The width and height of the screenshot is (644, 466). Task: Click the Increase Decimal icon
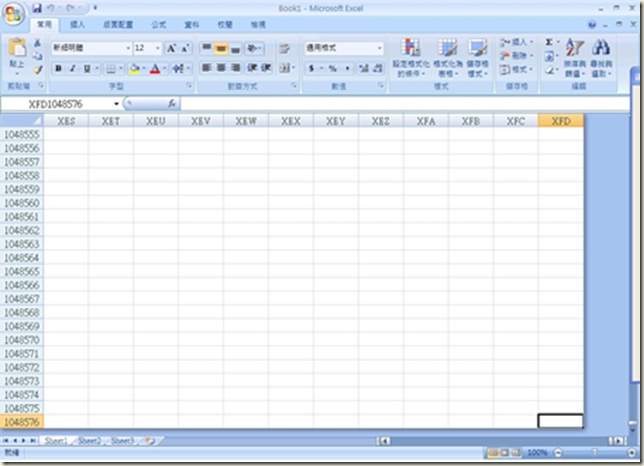(363, 68)
